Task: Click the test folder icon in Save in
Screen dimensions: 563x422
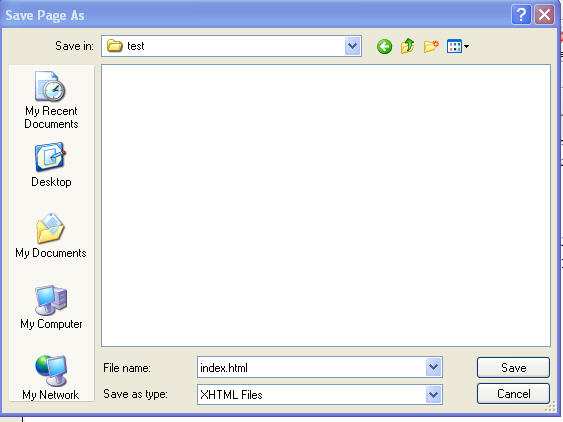Action: tap(115, 46)
